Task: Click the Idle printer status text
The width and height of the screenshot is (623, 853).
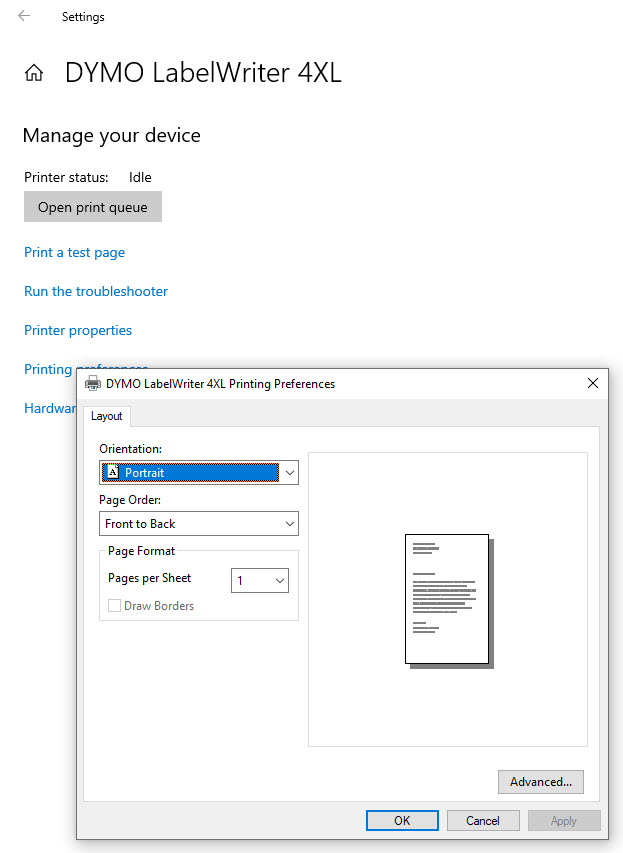Action: 140,177
